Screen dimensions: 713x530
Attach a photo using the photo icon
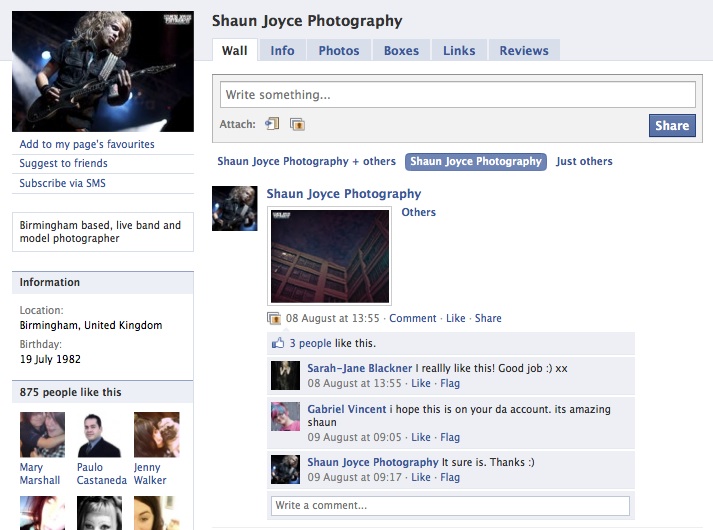point(297,124)
